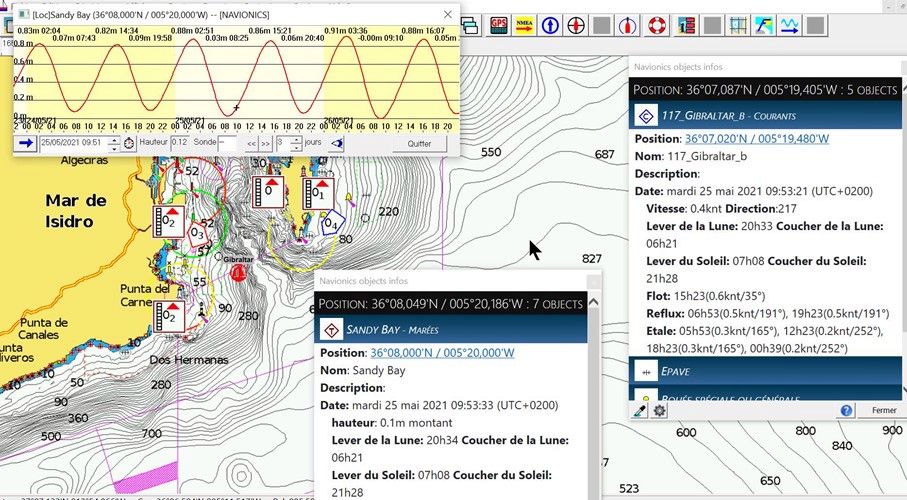This screenshot has width=907, height=500.
Task: Click the clock icon in tide window
Action: point(129,144)
